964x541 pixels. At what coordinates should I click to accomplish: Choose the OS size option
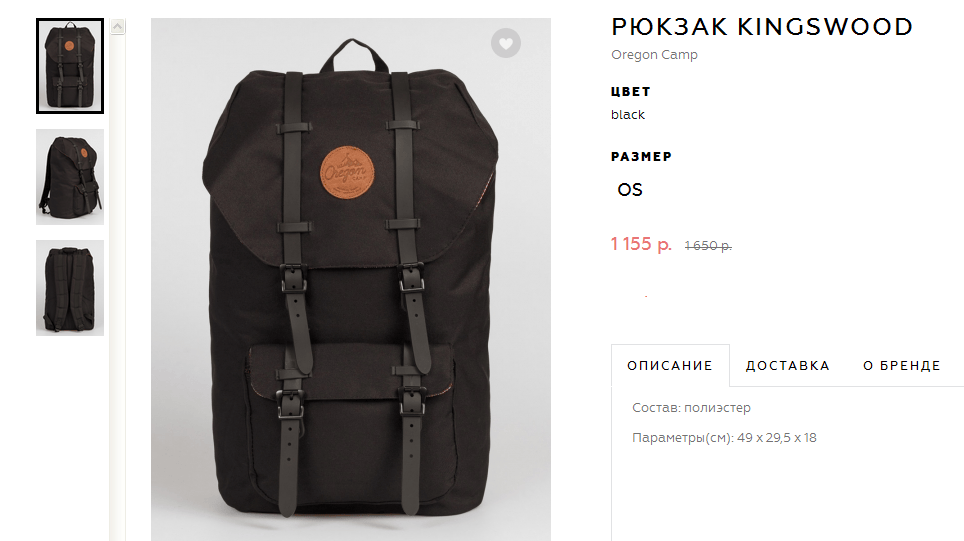pos(630,189)
